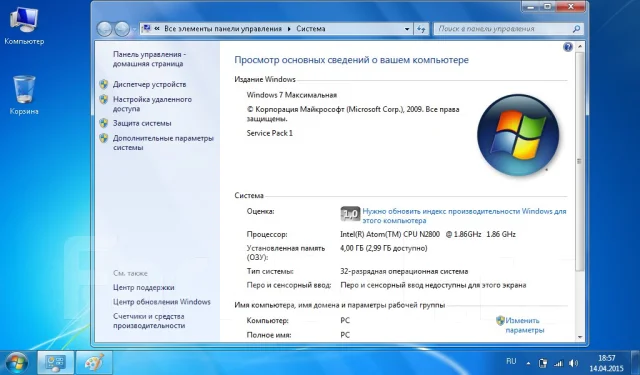Open the Recycle Bin (Корзина) icon

click(24, 95)
